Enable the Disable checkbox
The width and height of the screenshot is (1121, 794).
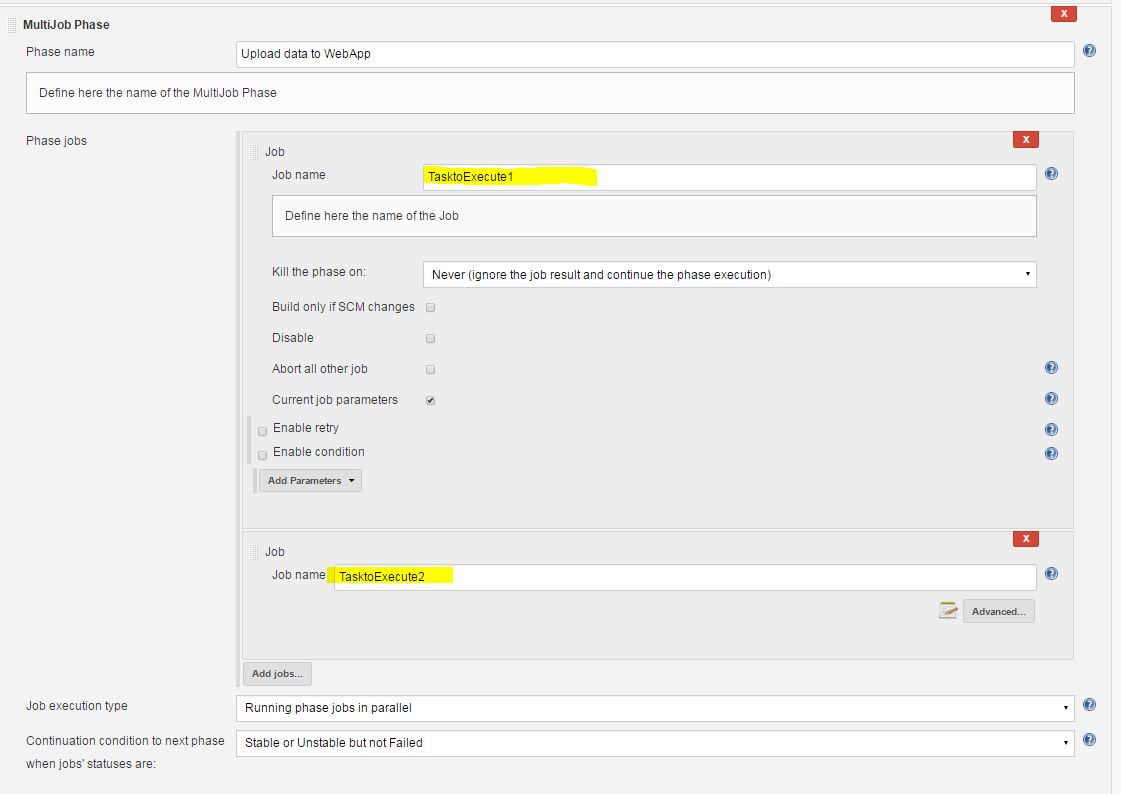click(430, 338)
